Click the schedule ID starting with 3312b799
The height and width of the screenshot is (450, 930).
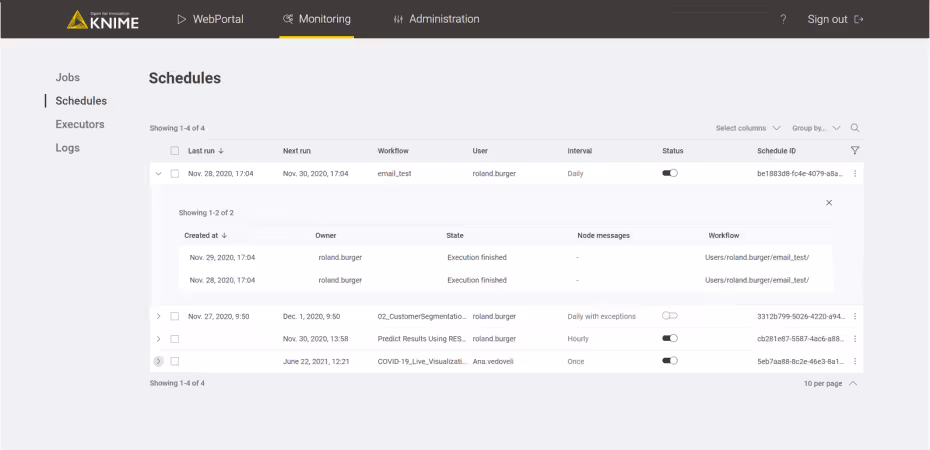pyautogui.click(x=801, y=317)
